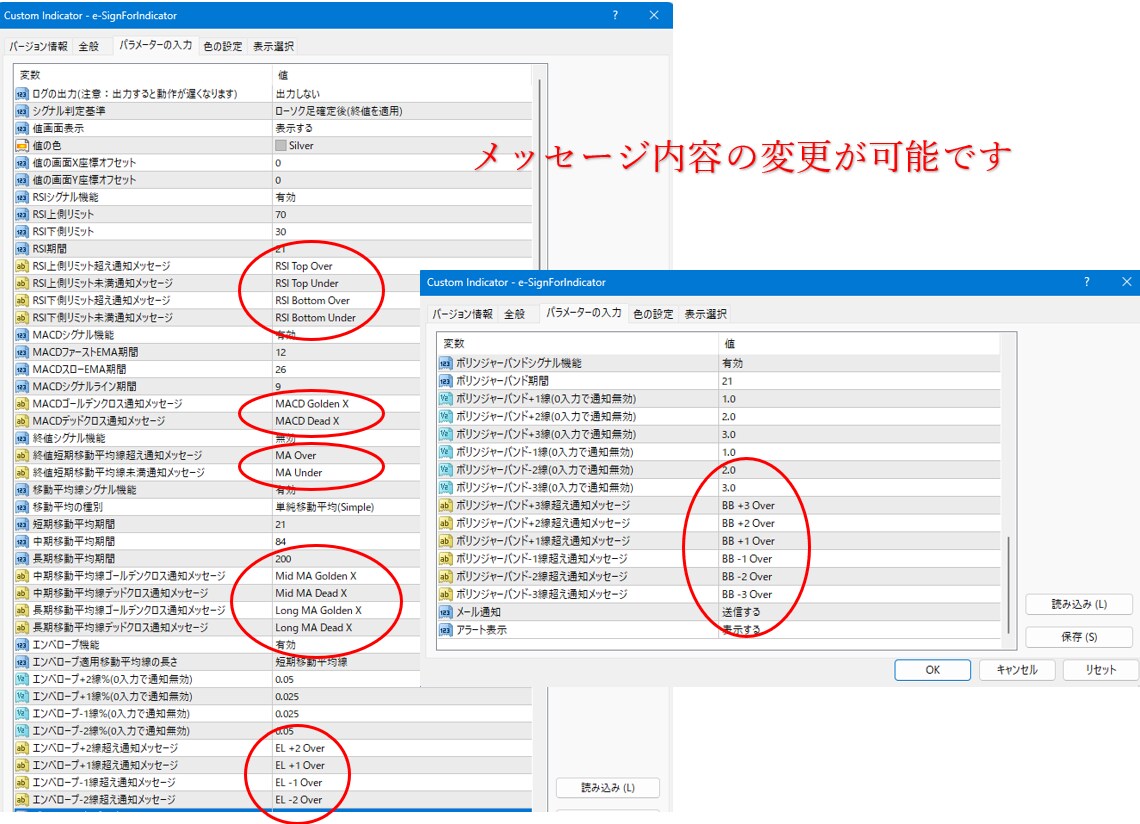Image resolution: width=1140 pixels, height=824 pixels.
Task: Open the RSIシグナル機能 value 有効
Action: coord(401,197)
